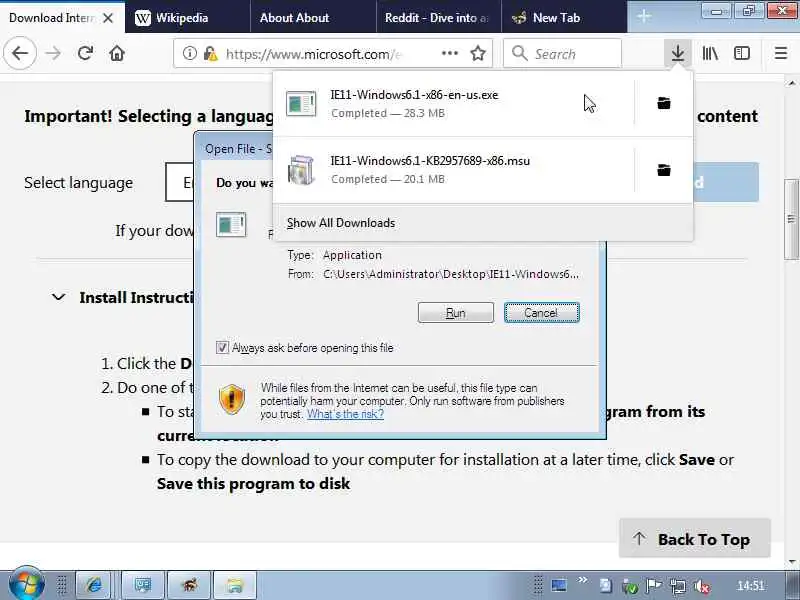The image size is (800, 600).
Task: Close the Download Internet Explorer tab
Action: [108, 18]
